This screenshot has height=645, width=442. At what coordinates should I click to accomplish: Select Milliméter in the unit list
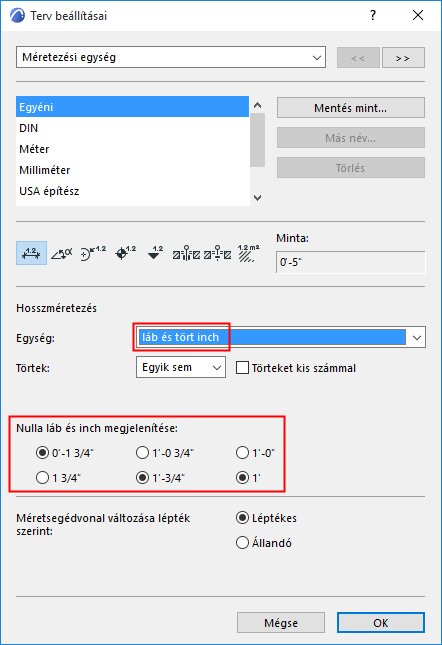(132, 170)
